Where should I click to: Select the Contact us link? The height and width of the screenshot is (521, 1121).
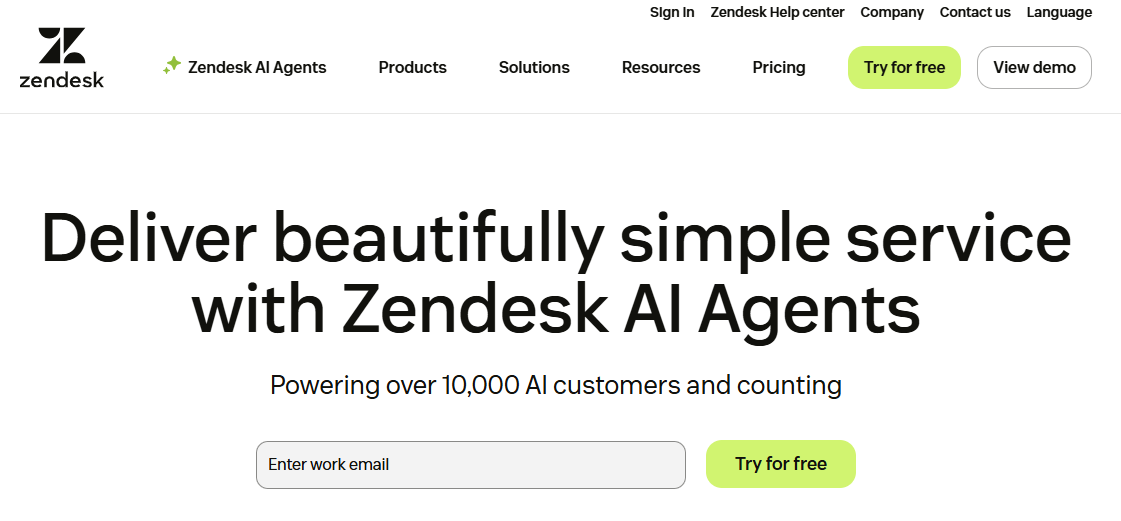975,12
